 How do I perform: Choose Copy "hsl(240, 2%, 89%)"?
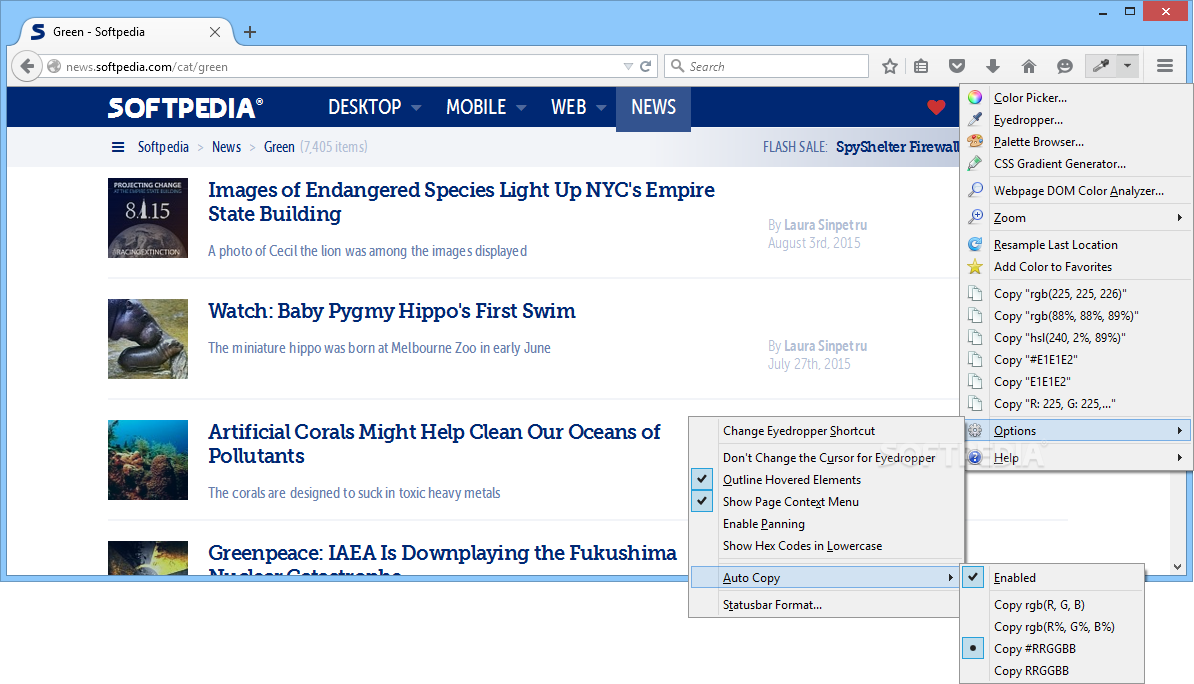click(1076, 338)
